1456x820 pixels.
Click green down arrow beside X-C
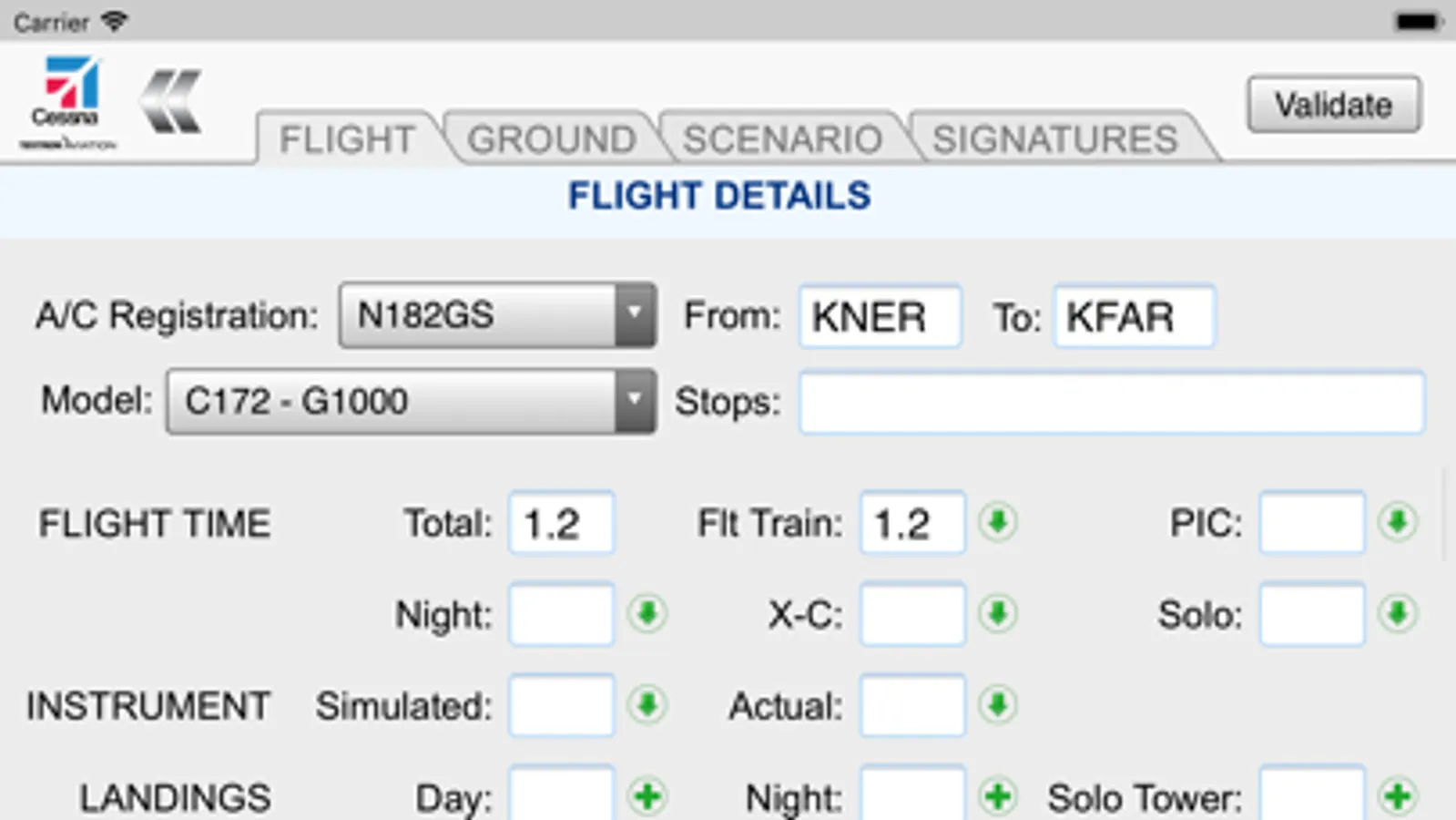pos(998,614)
